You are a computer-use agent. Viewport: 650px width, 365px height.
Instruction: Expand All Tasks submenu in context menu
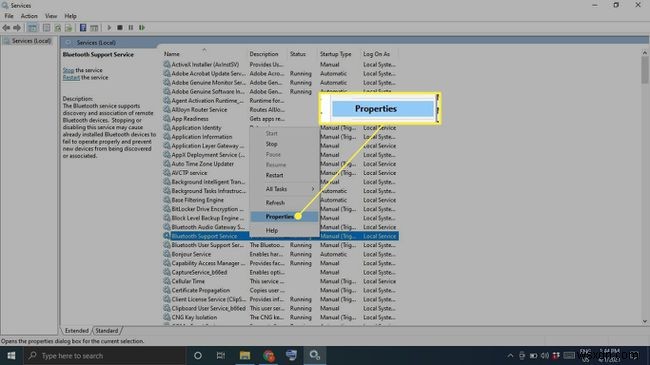tap(285, 189)
